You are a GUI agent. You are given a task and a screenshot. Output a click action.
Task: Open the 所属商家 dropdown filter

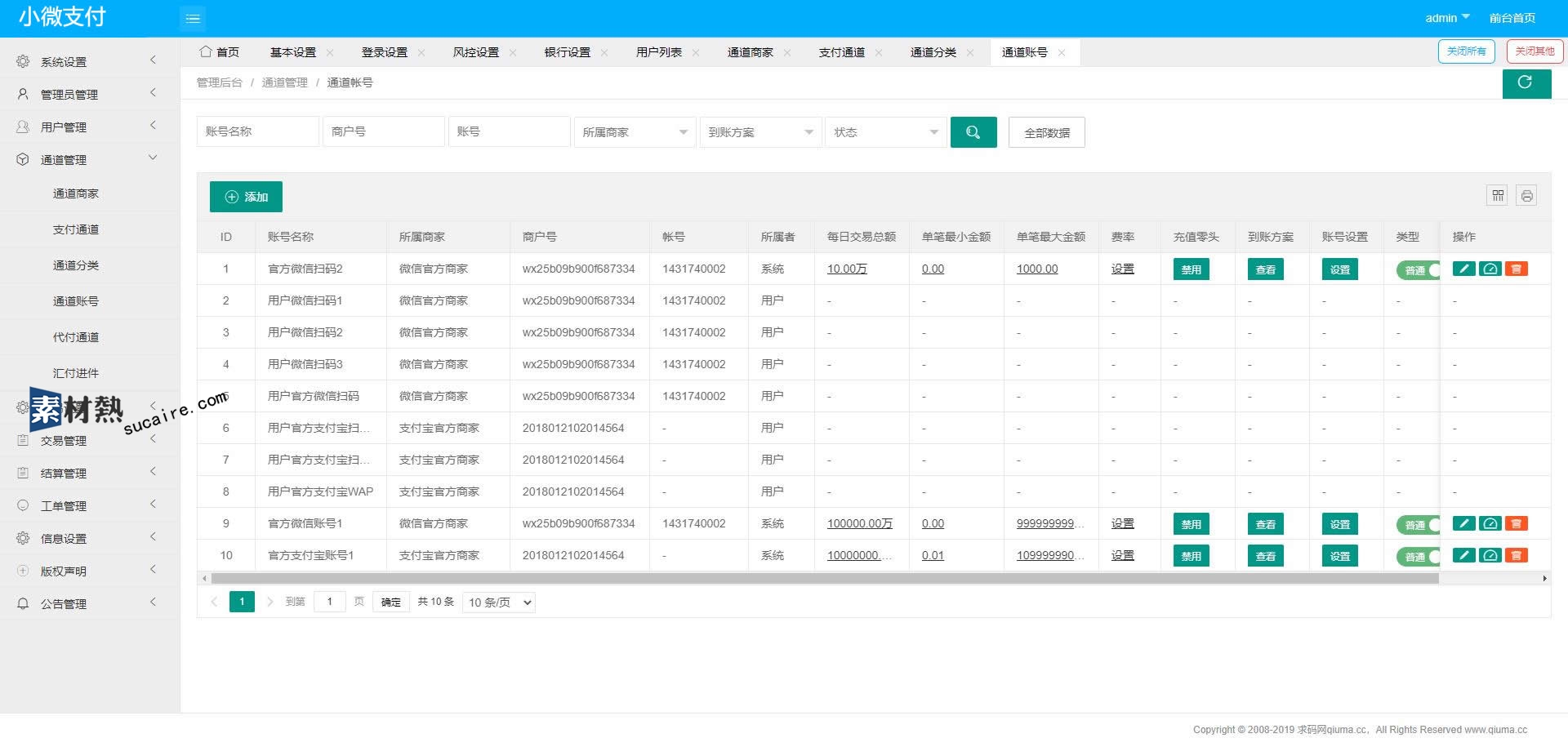(x=635, y=132)
